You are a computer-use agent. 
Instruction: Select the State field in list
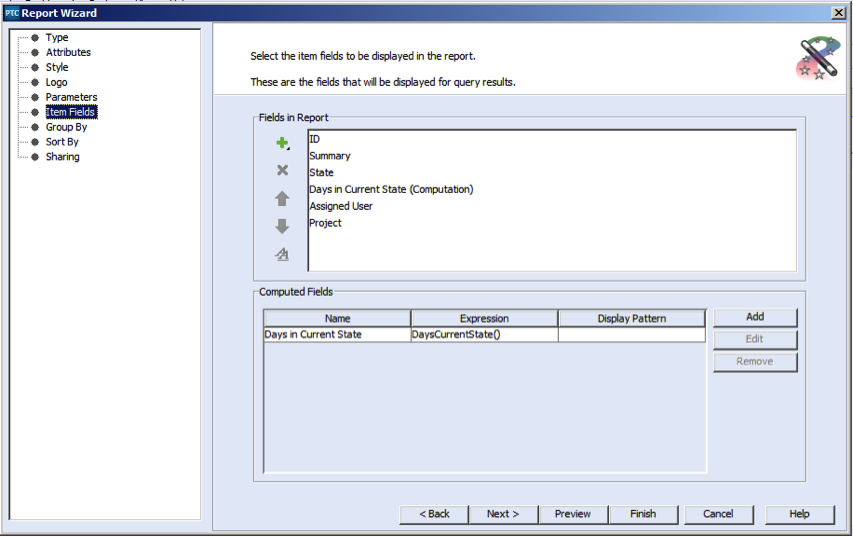552,172
